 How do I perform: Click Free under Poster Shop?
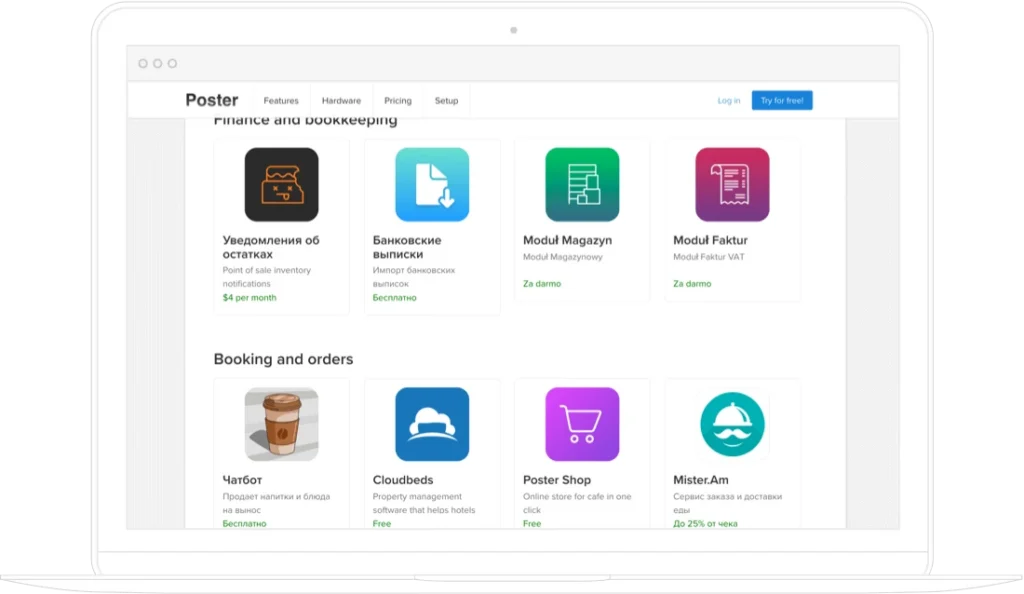(x=532, y=524)
